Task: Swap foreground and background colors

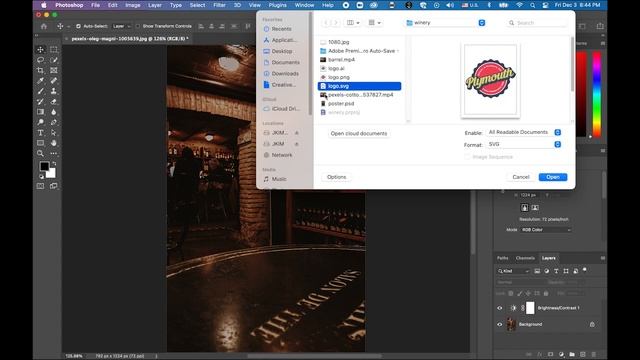Action: [x=54, y=164]
